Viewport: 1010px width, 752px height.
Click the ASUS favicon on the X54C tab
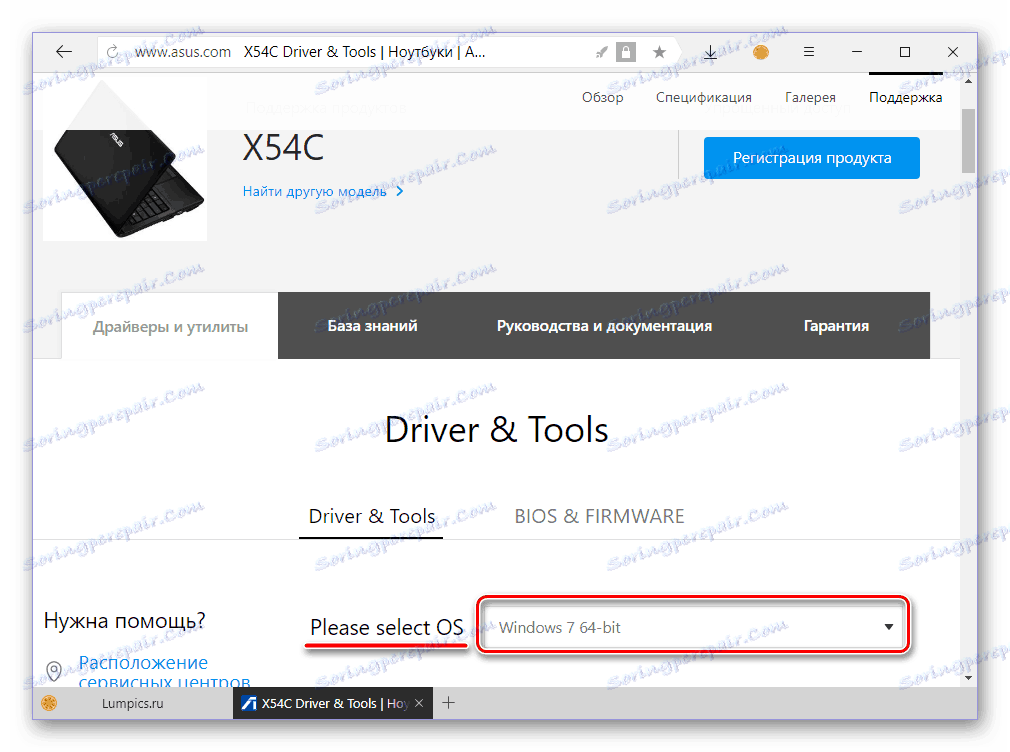249,704
